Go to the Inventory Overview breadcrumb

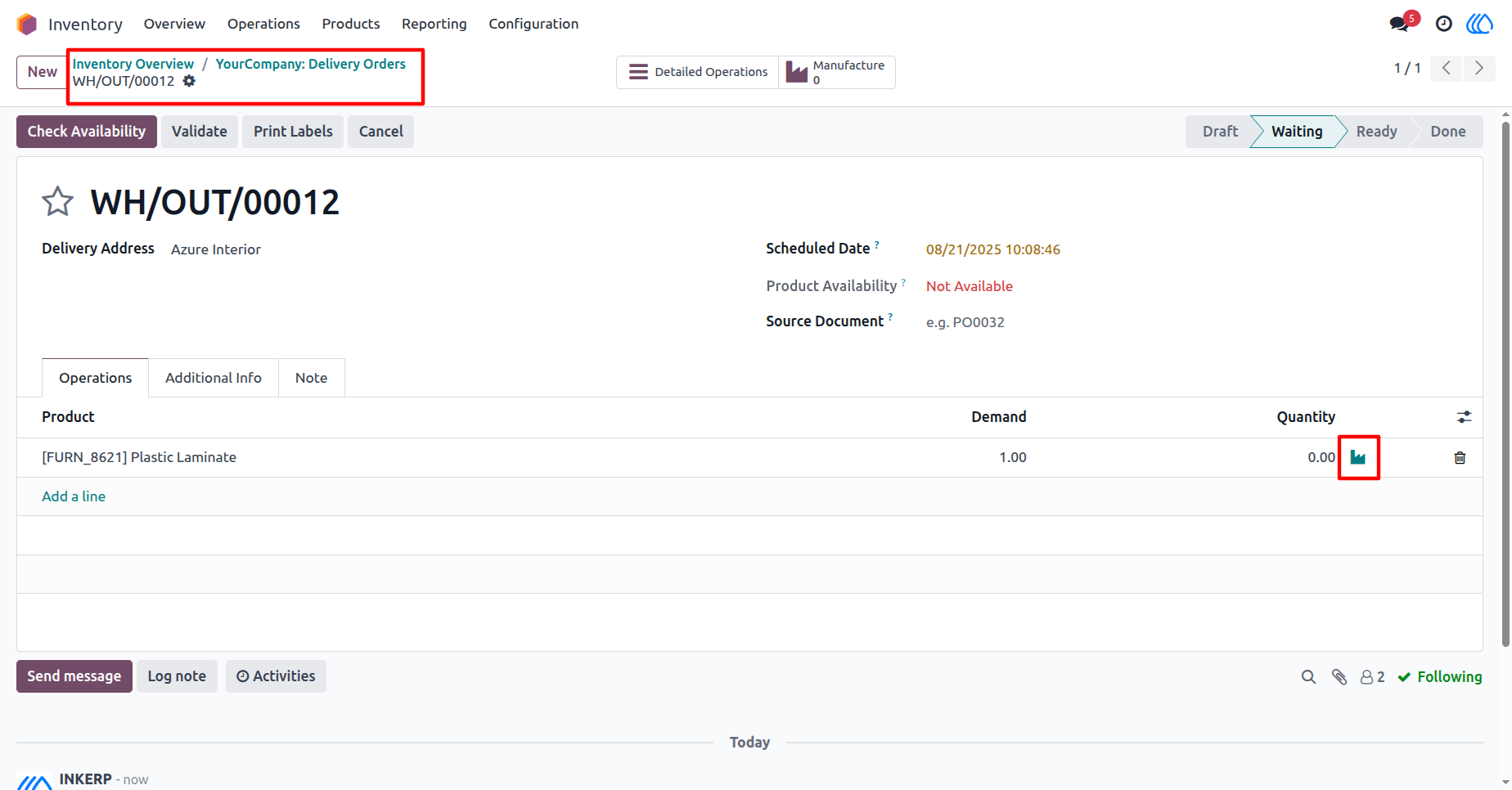(133, 64)
